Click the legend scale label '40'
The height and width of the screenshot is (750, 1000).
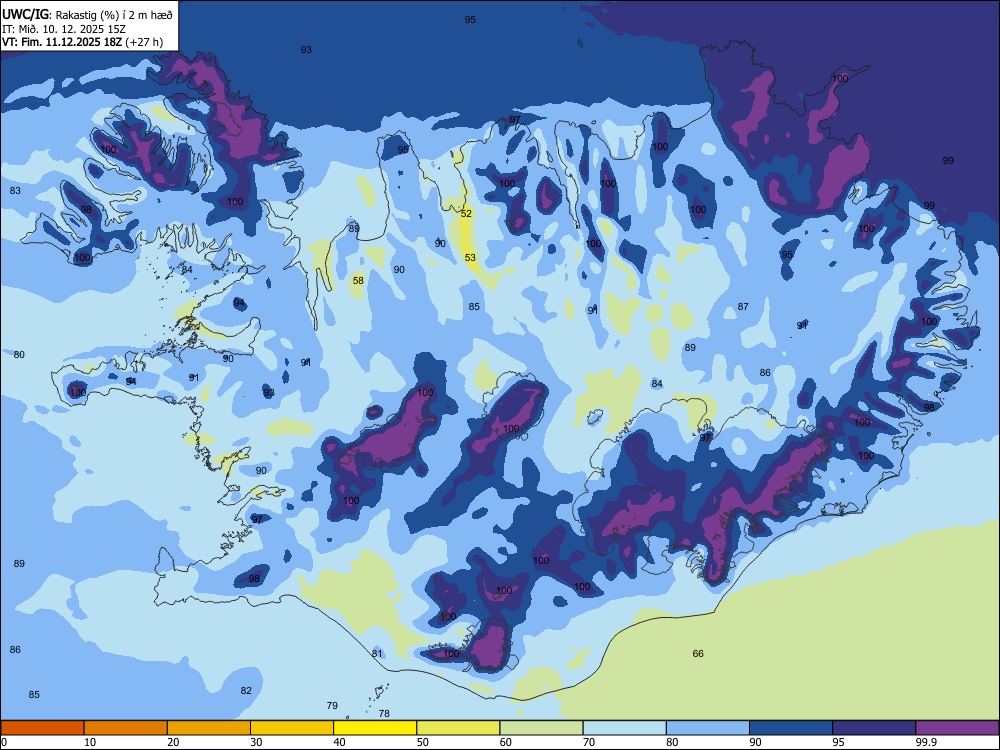pos(339,742)
